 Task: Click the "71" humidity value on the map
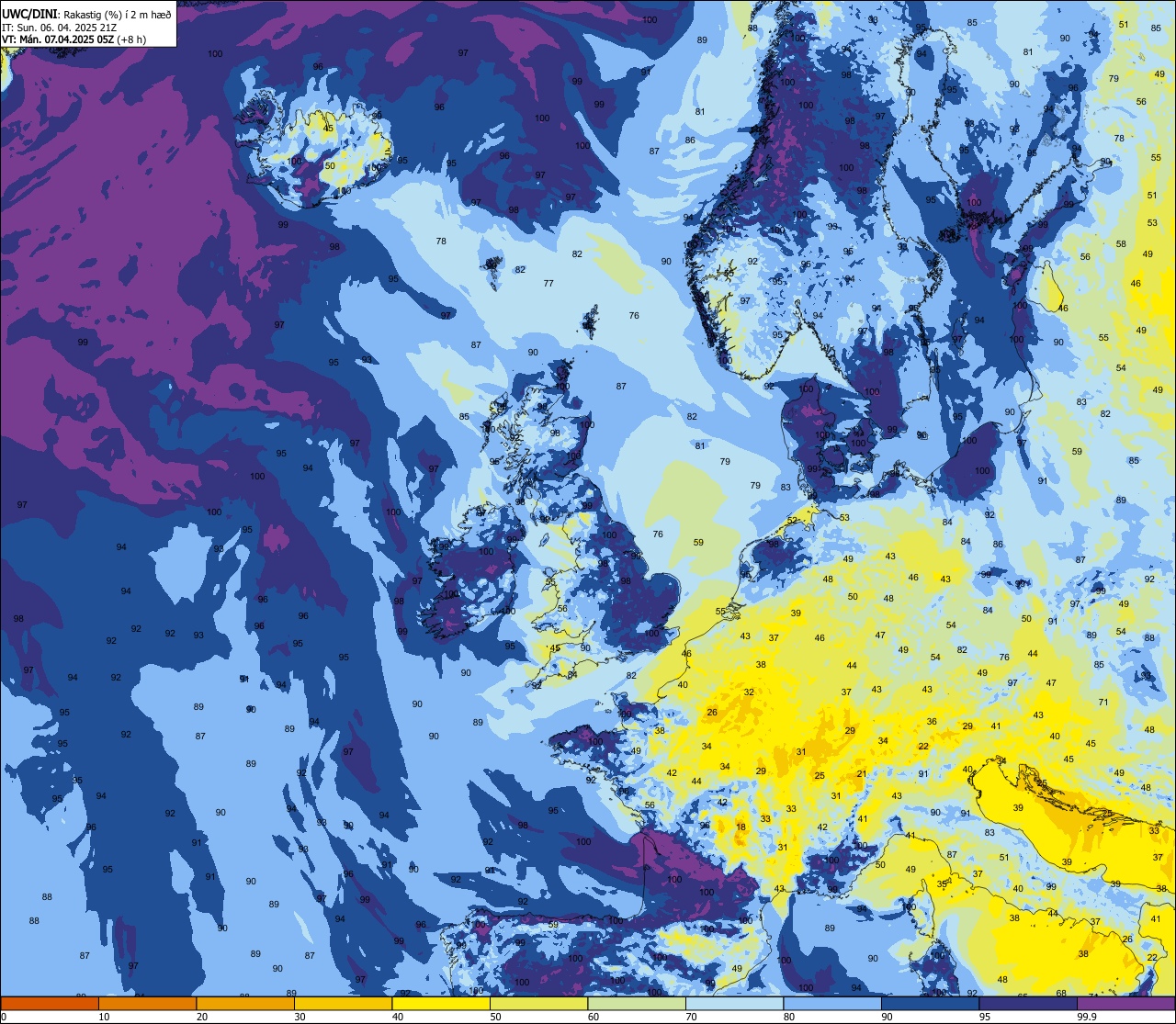(1103, 703)
